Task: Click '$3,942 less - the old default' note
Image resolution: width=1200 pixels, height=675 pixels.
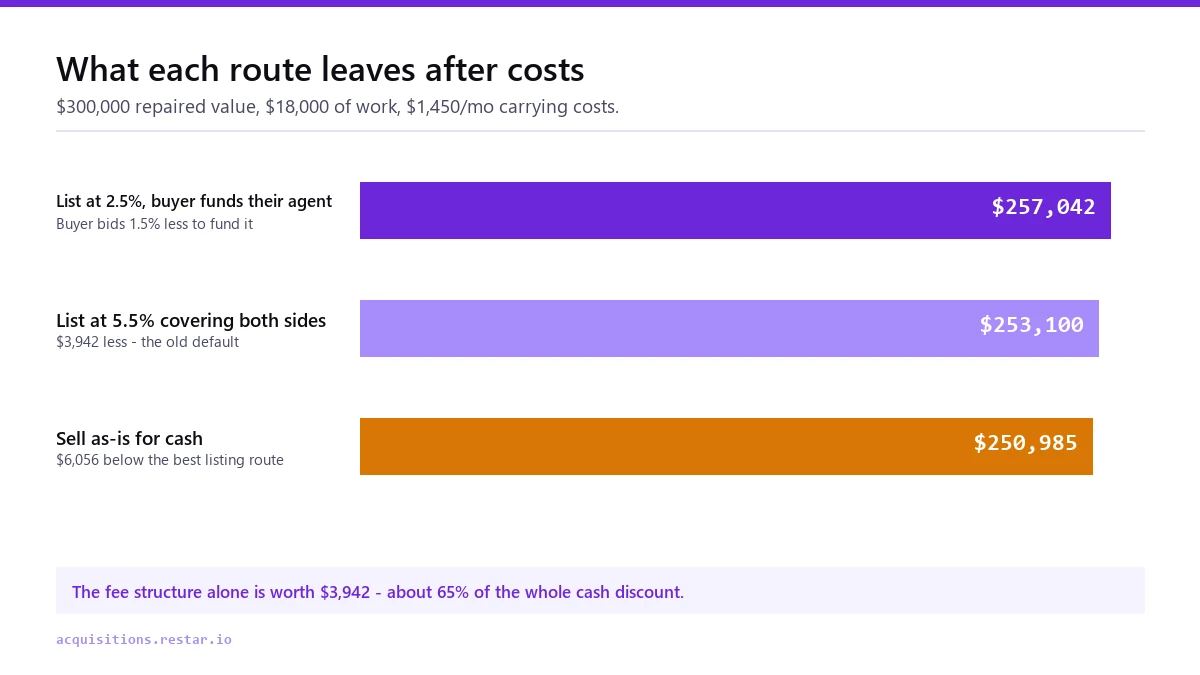Action: tap(147, 342)
